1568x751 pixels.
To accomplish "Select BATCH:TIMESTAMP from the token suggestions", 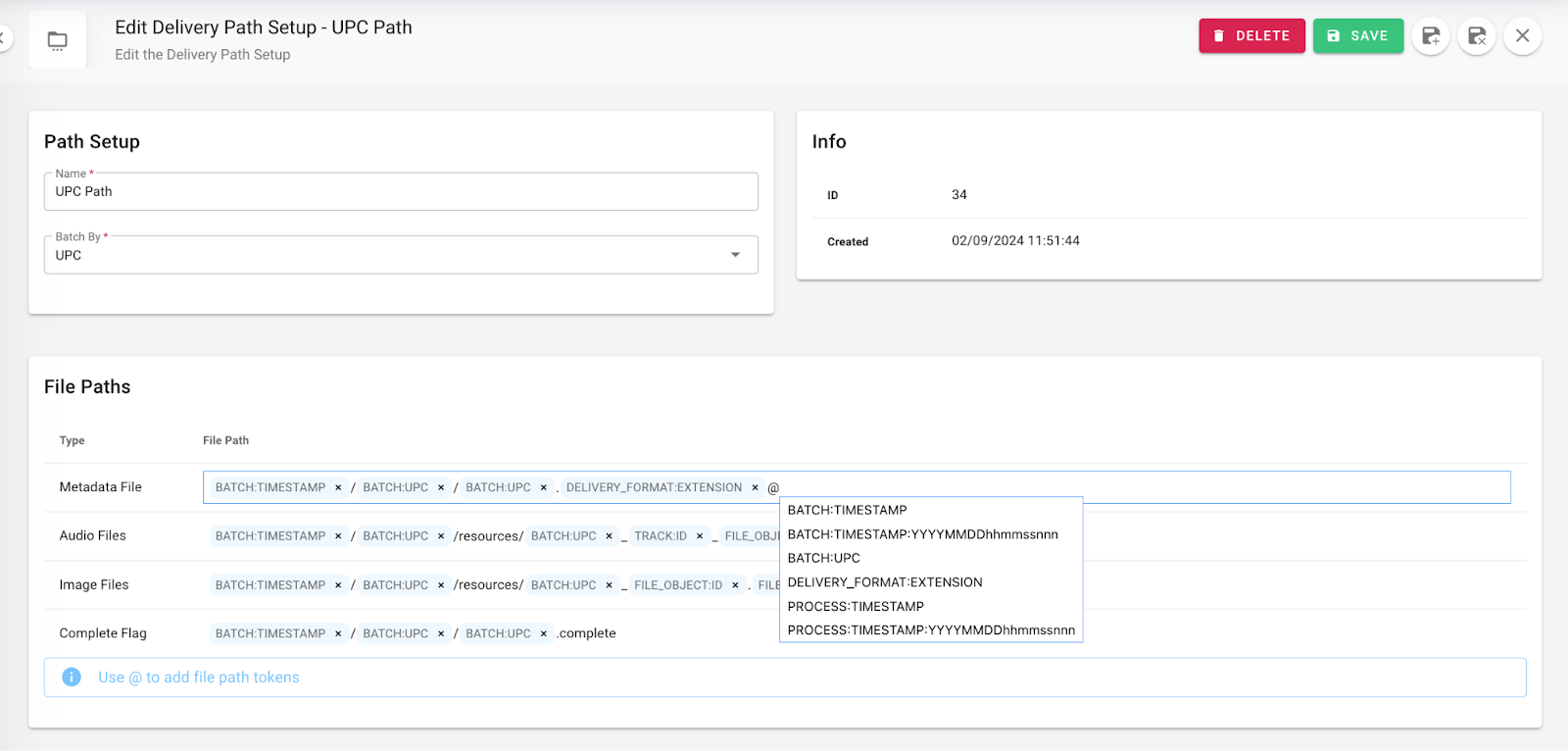I will click(847, 510).
